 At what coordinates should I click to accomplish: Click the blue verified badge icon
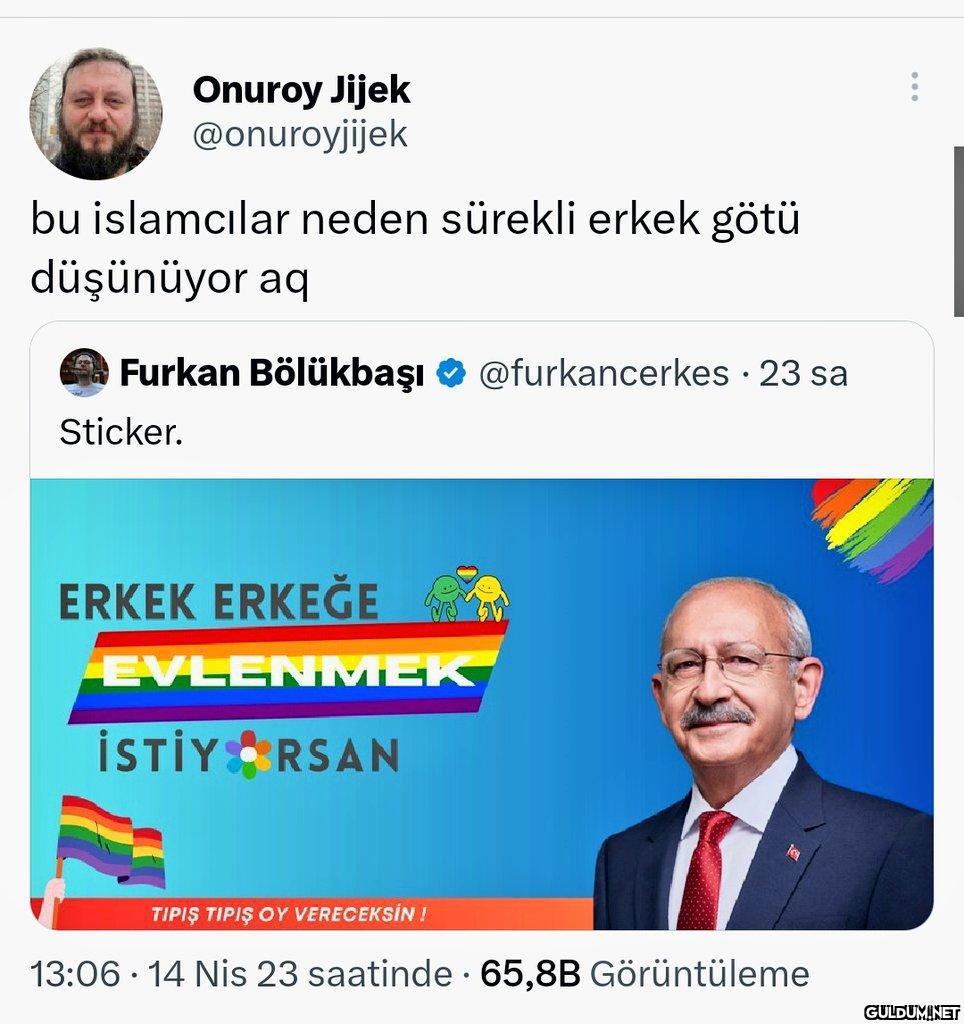coord(451,373)
